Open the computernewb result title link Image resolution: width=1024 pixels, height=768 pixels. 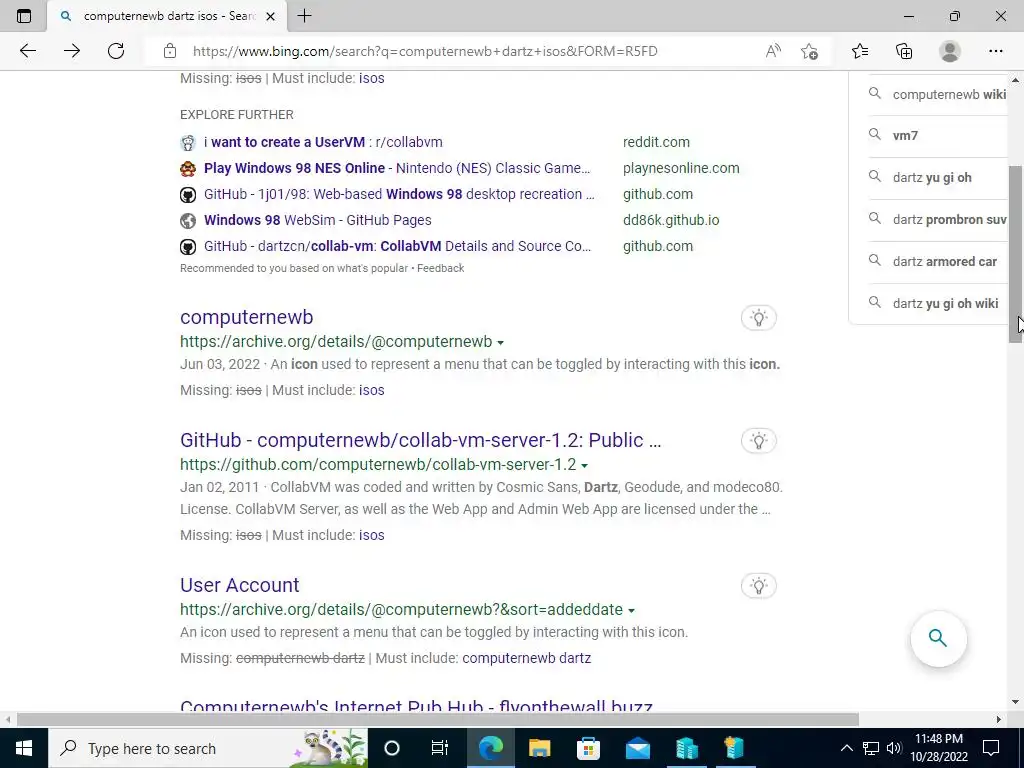pos(246,317)
